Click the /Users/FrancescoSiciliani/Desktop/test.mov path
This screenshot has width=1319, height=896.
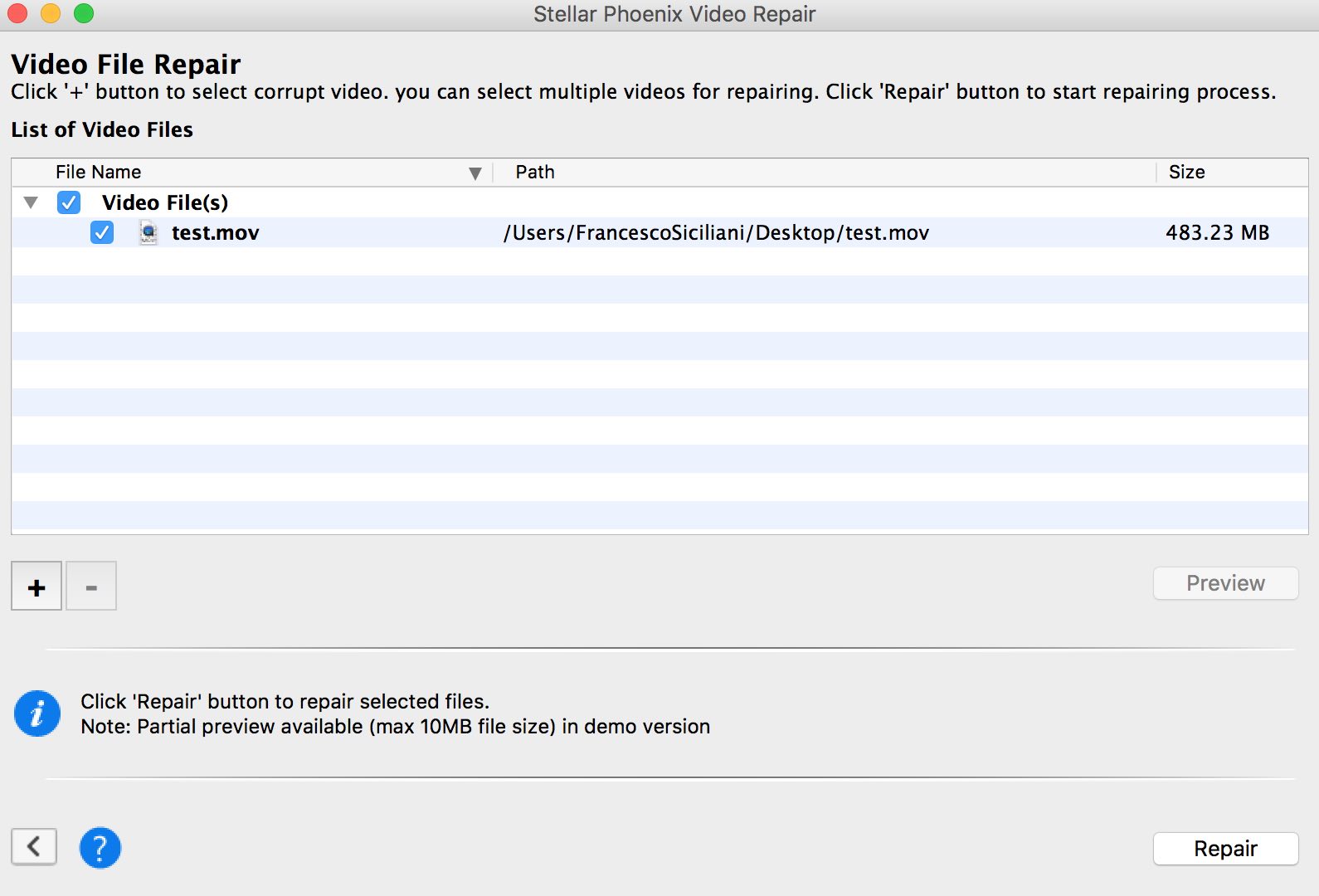[x=716, y=233]
